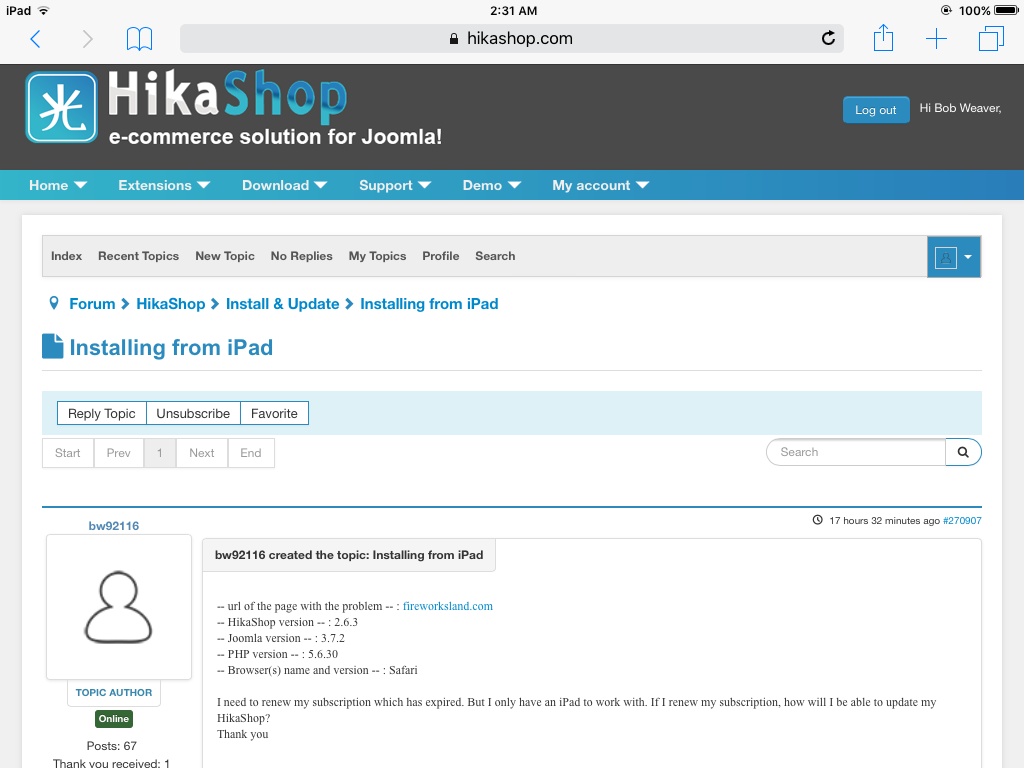Show No Replies topics
Screen dimensions: 1024x768
pyautogui.click(x=302, y=256)
